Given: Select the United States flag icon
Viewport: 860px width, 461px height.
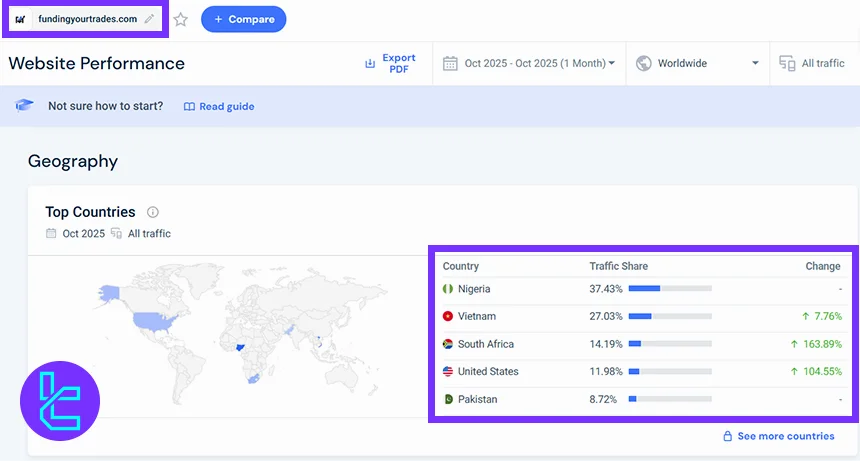Looking at the screenshot, I should [448, 372].
